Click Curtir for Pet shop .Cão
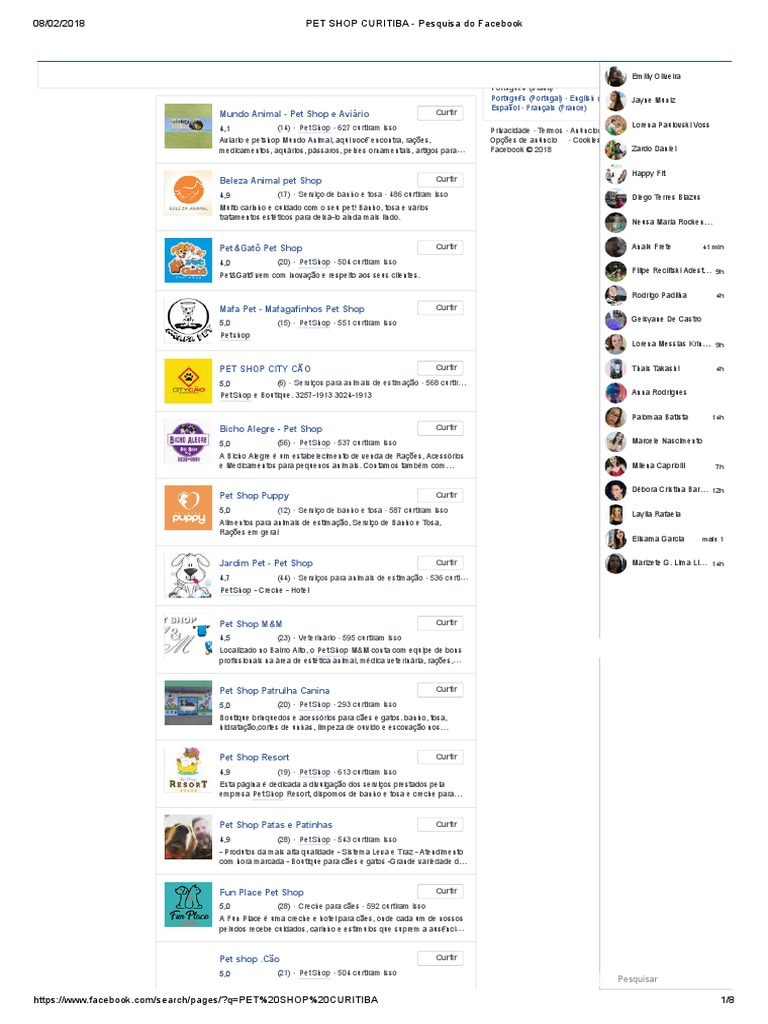 click(440, 958)
